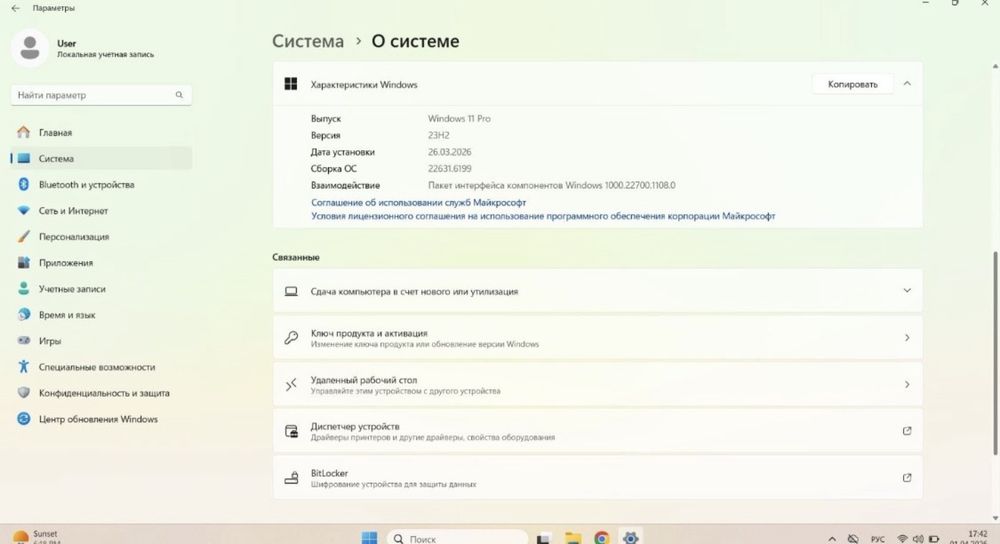Viewport: 1000px width, 544px height.
Task: Click the Игры gamepad icon
Action: pyautogui.click(x=24, y=341)
